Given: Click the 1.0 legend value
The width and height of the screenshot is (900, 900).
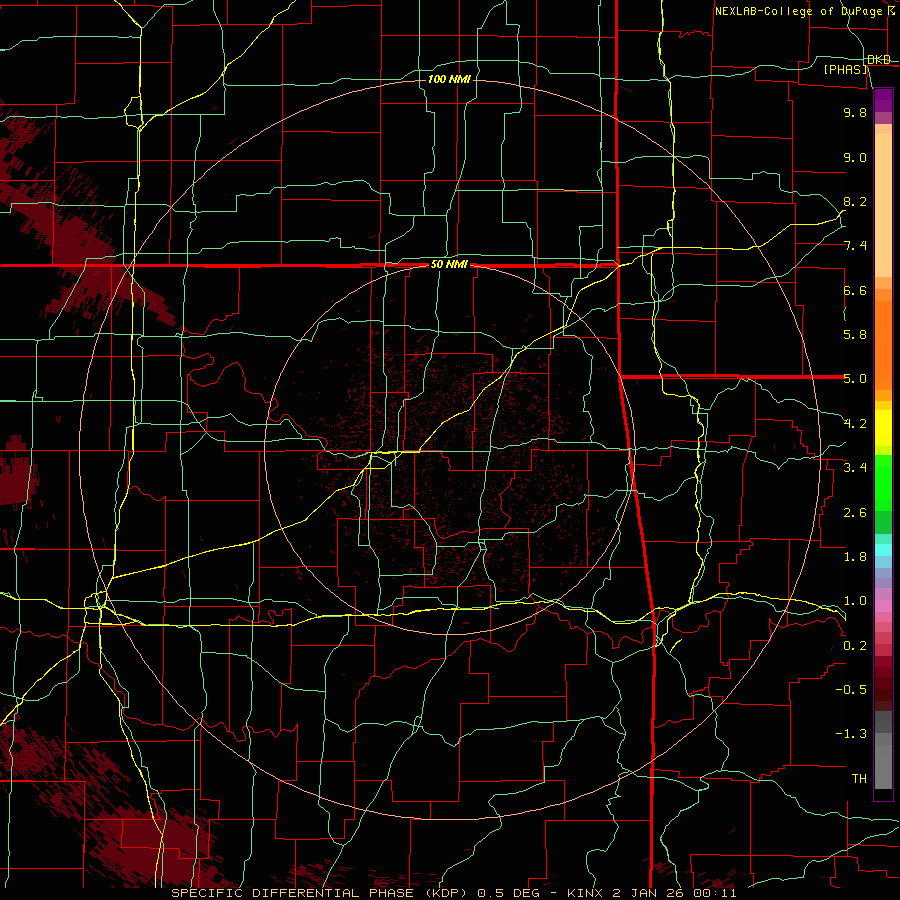Looking at the screenshot, I should [x=855, y=601].
